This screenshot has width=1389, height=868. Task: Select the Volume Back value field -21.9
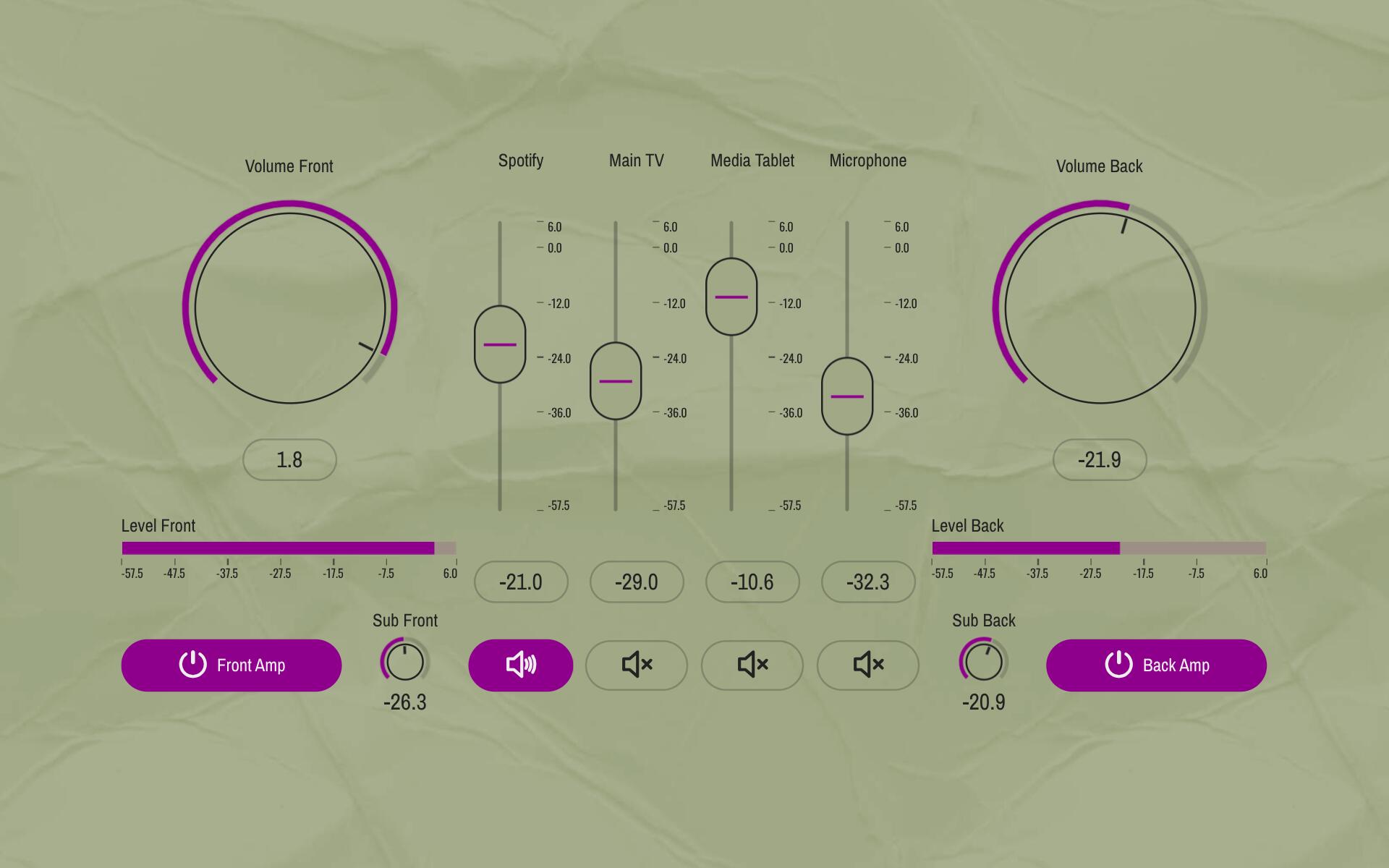[x=1100, y=459]
